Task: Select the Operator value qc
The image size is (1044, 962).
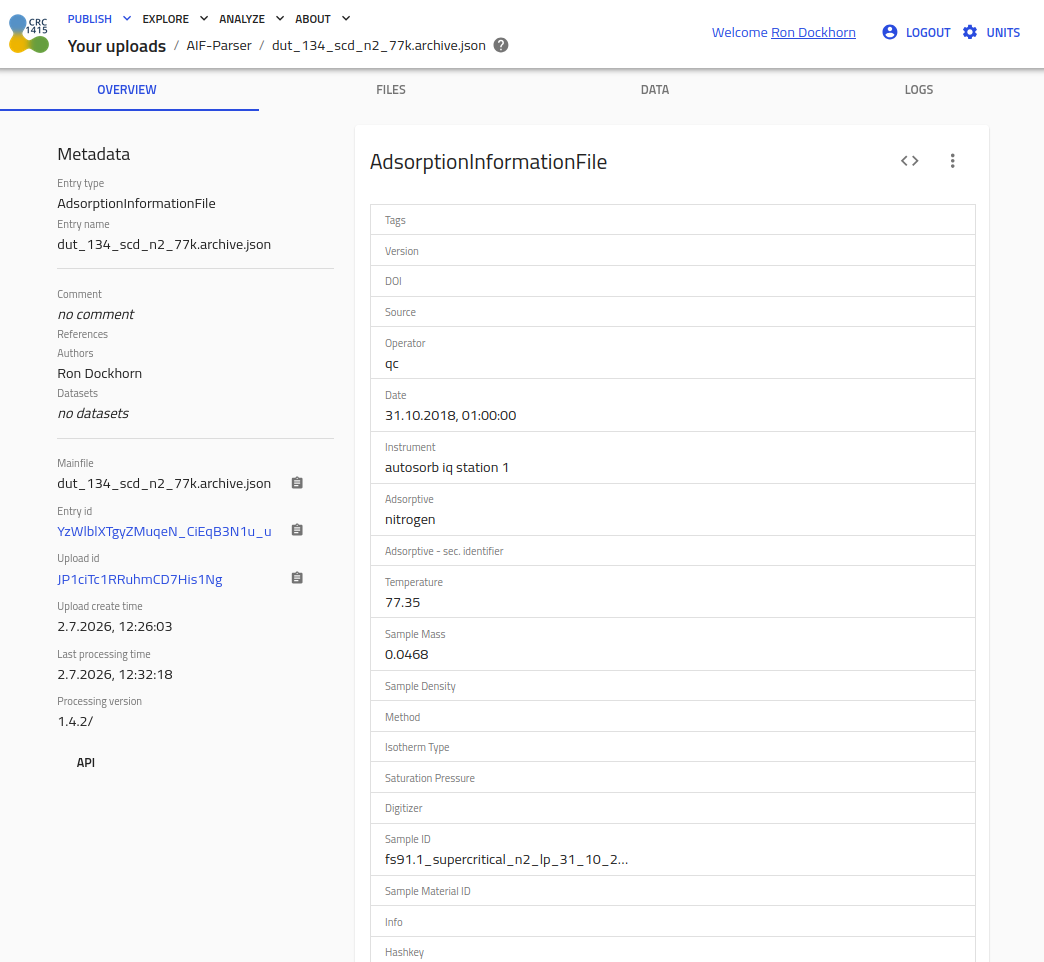Action: coord(392,364)
